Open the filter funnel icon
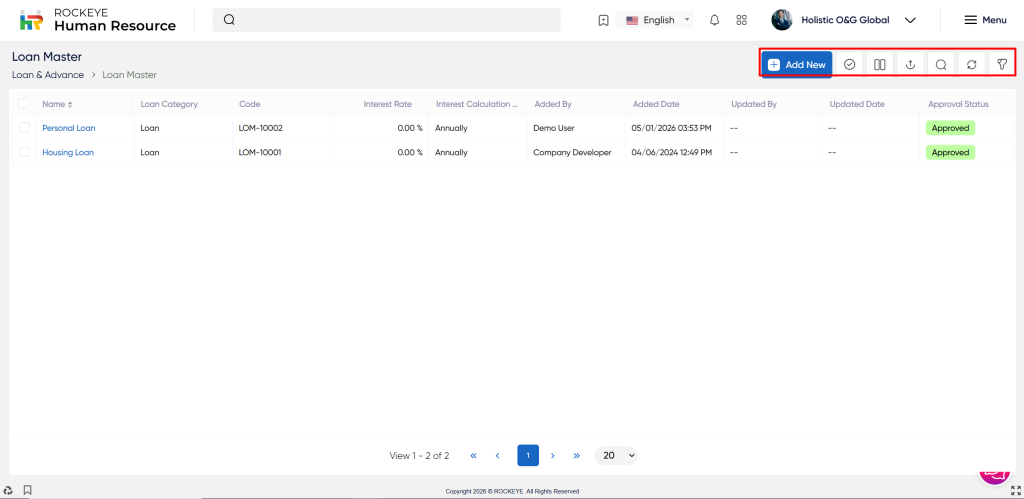The width and height of the screenshot is (1024, 499). click(1001, 64)
